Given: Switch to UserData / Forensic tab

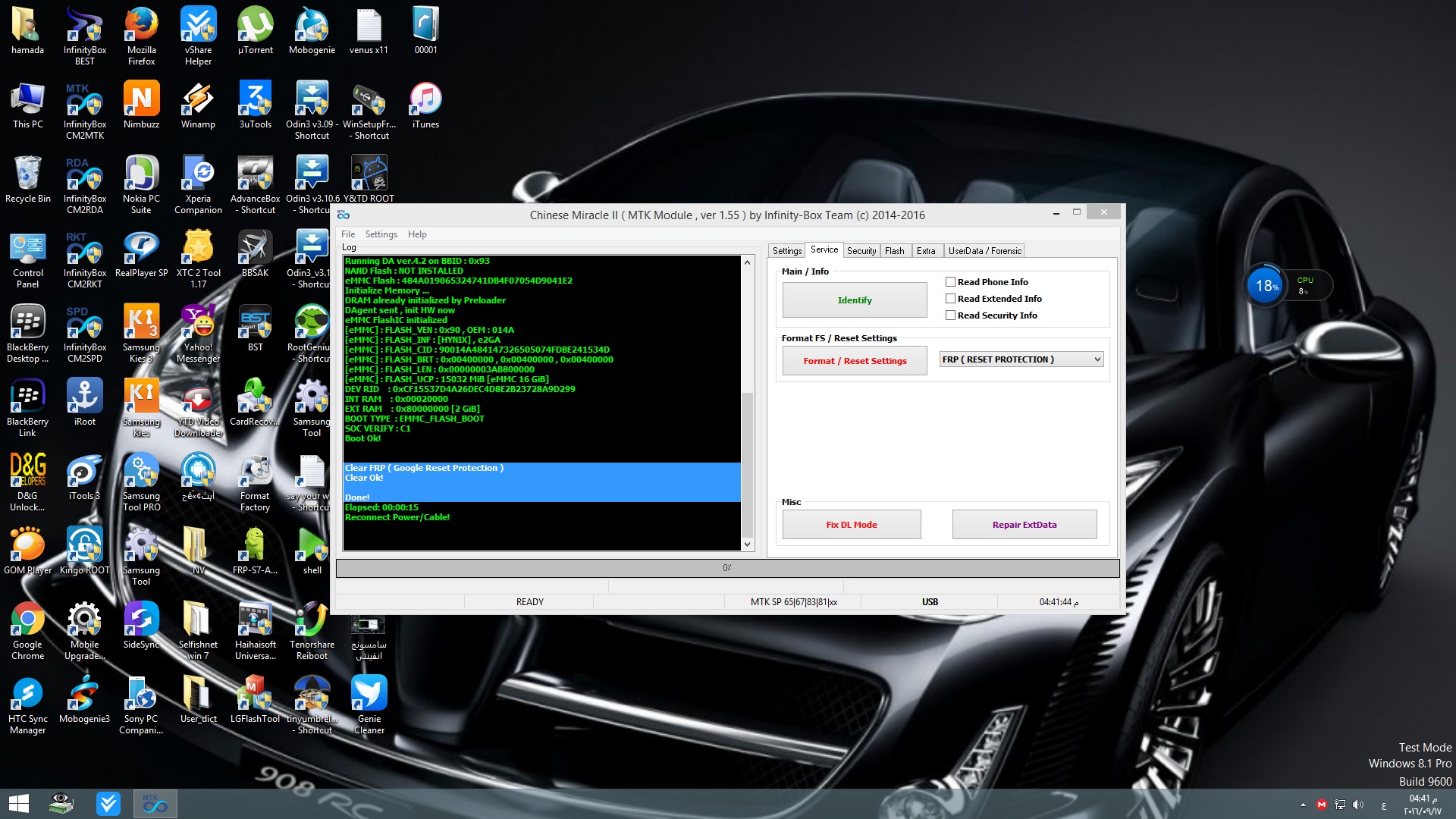Looking at the screenshot, I should click(x=984, y=251).
